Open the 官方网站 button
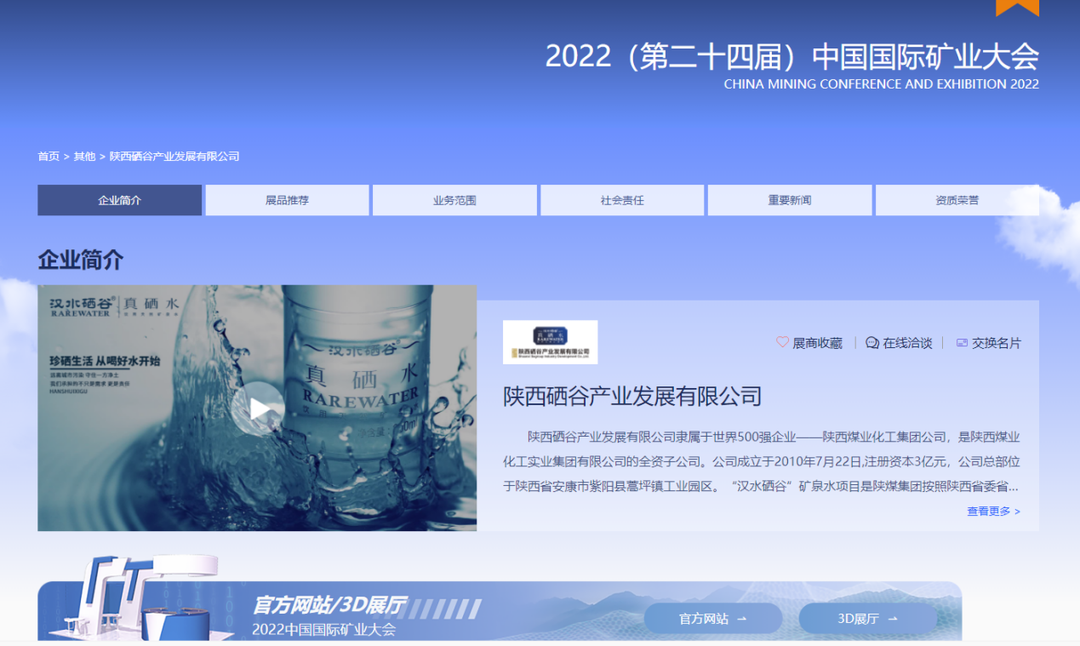This screenshot has height=646, width=1080. click(713, 618)
